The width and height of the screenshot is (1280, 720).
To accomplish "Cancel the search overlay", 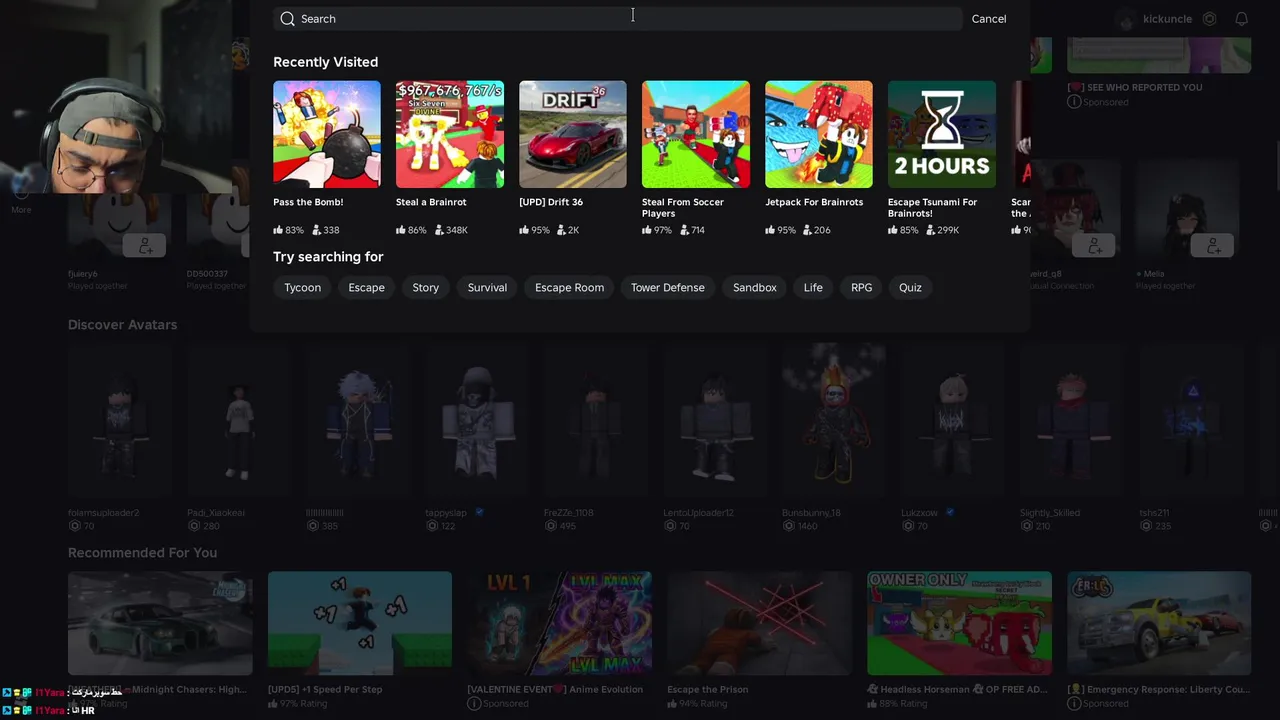I will coord(989,19).
